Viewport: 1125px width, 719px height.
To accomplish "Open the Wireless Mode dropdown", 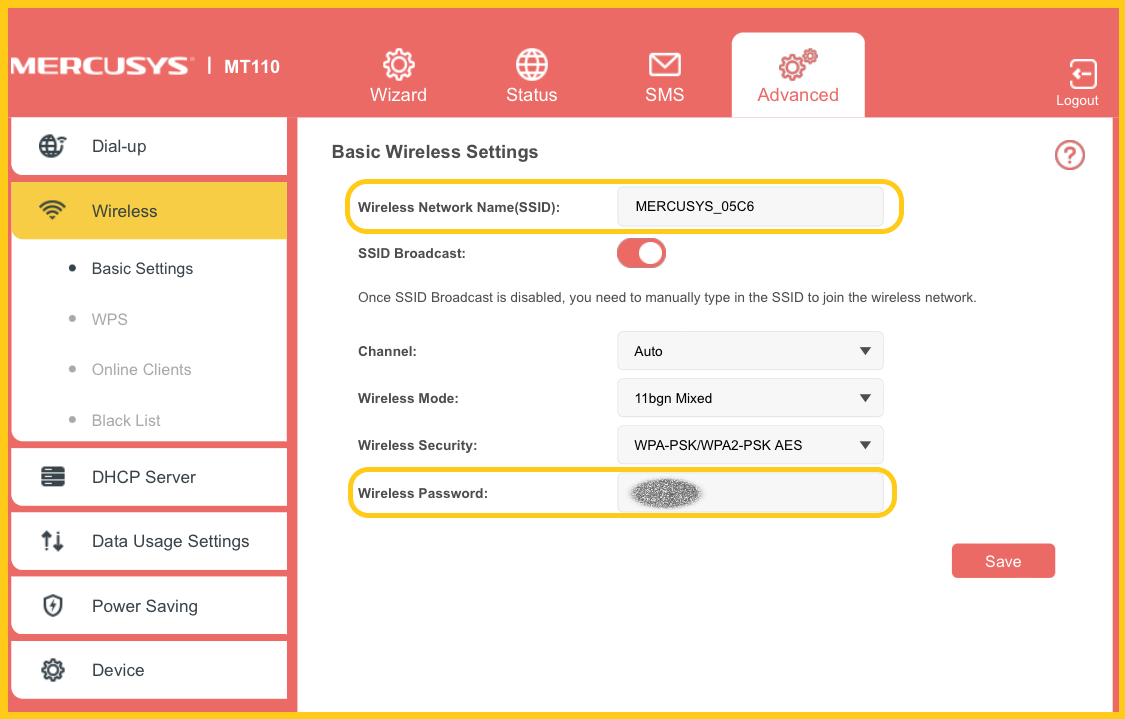I will click(x=750, y=398).
